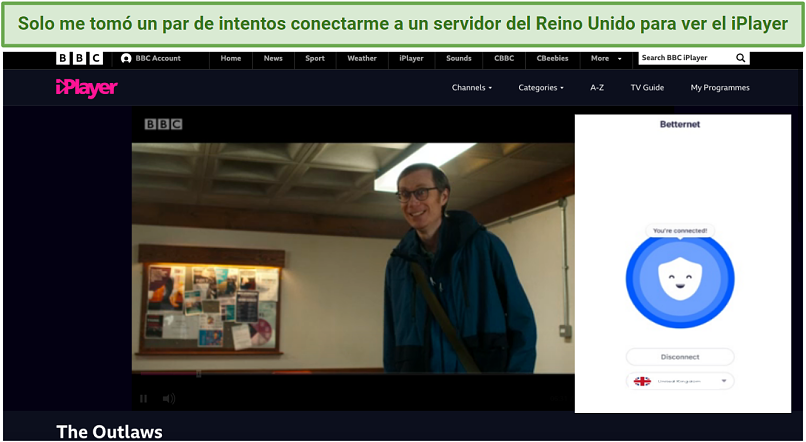Select iPlayer in the top navigation
This screenshot has width=806, height=442.
click(x=411, y=59)
